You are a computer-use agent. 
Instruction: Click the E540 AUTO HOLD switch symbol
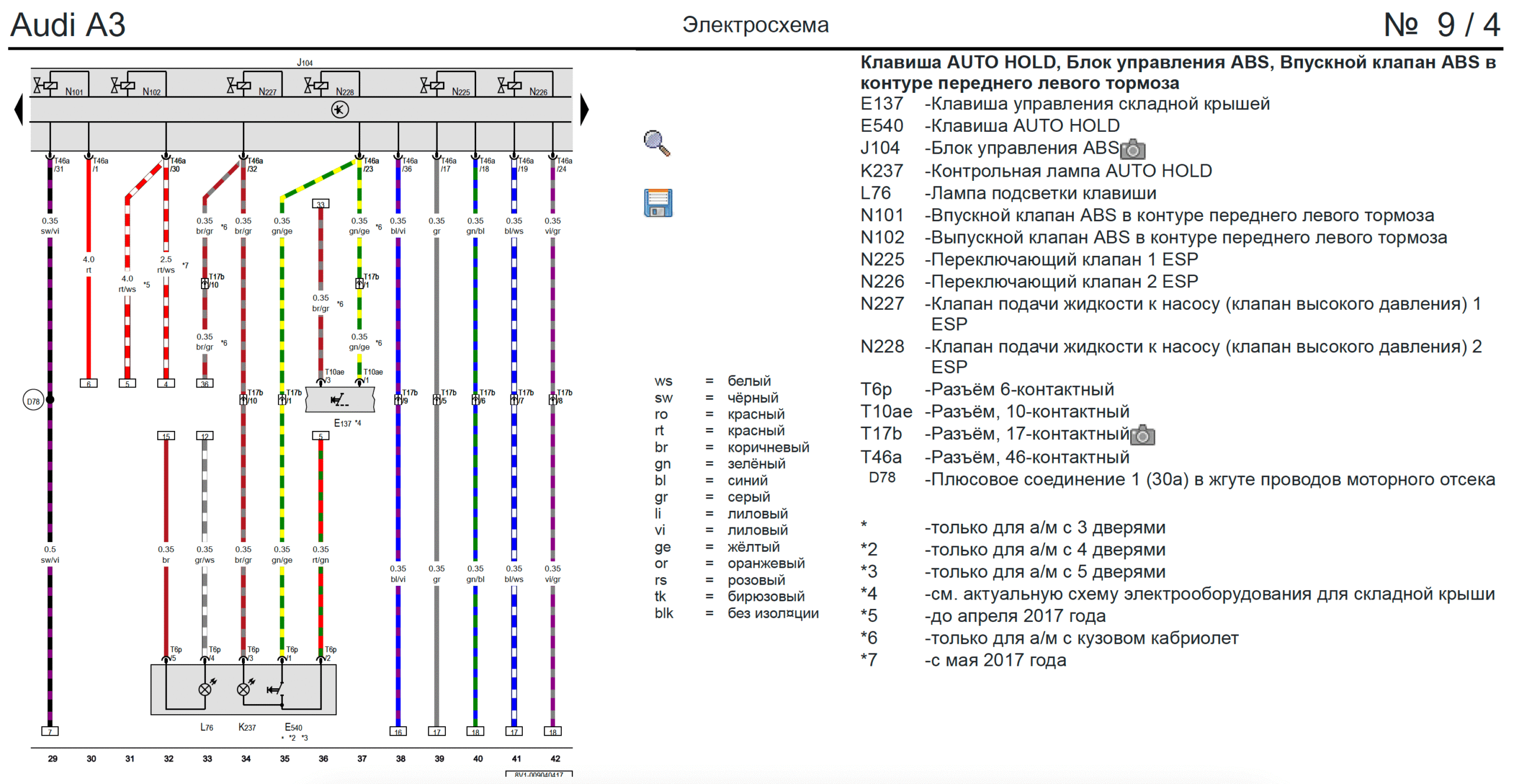point(276,691)
